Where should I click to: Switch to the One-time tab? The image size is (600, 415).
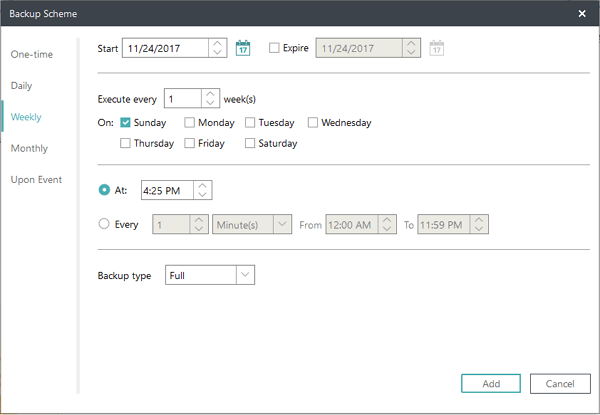(32, 54)
